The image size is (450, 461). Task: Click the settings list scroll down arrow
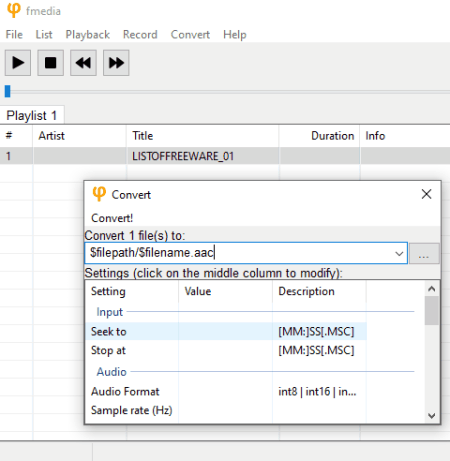pos(432,416)
